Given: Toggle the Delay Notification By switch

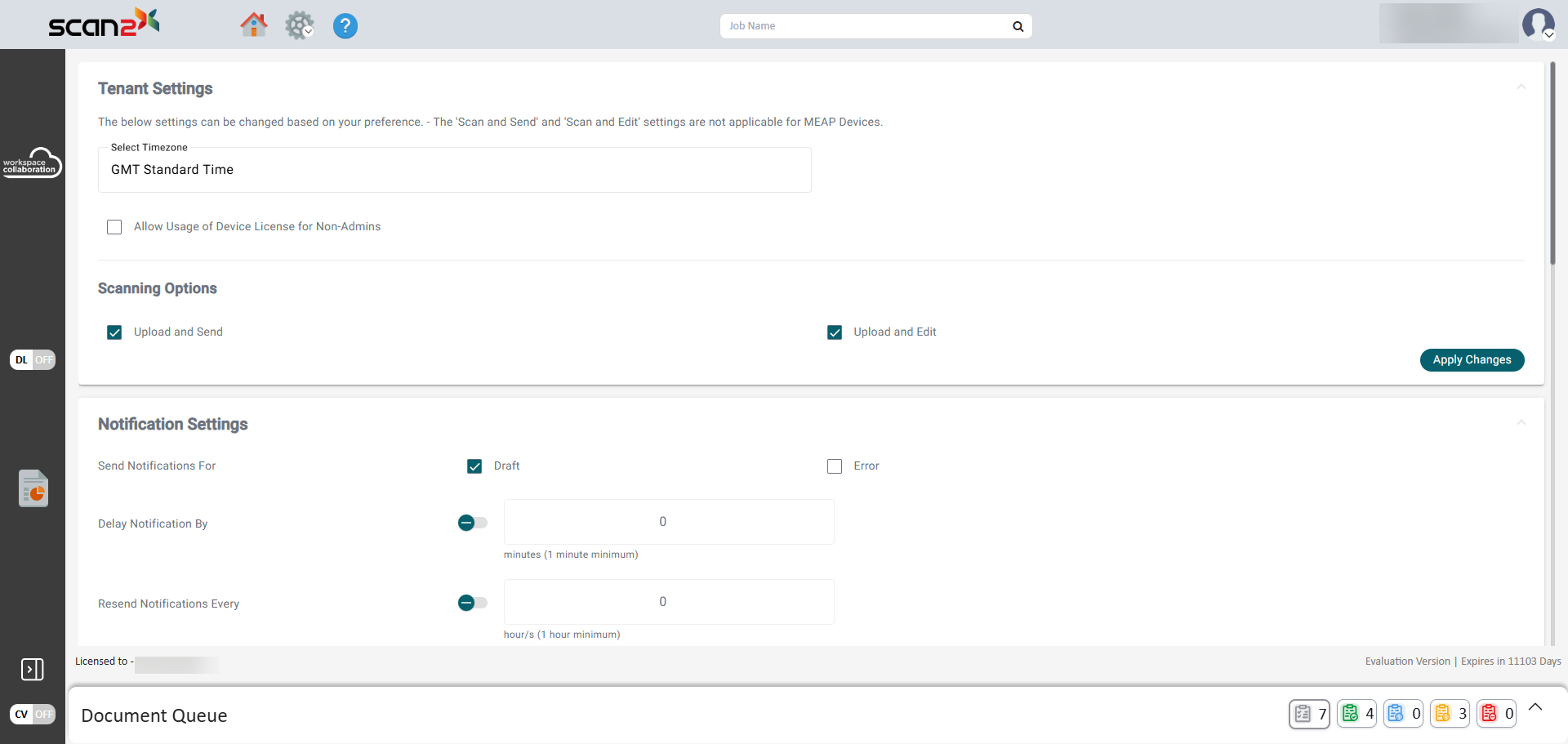Looking at the screenshot, I should [x=472, y=523].
